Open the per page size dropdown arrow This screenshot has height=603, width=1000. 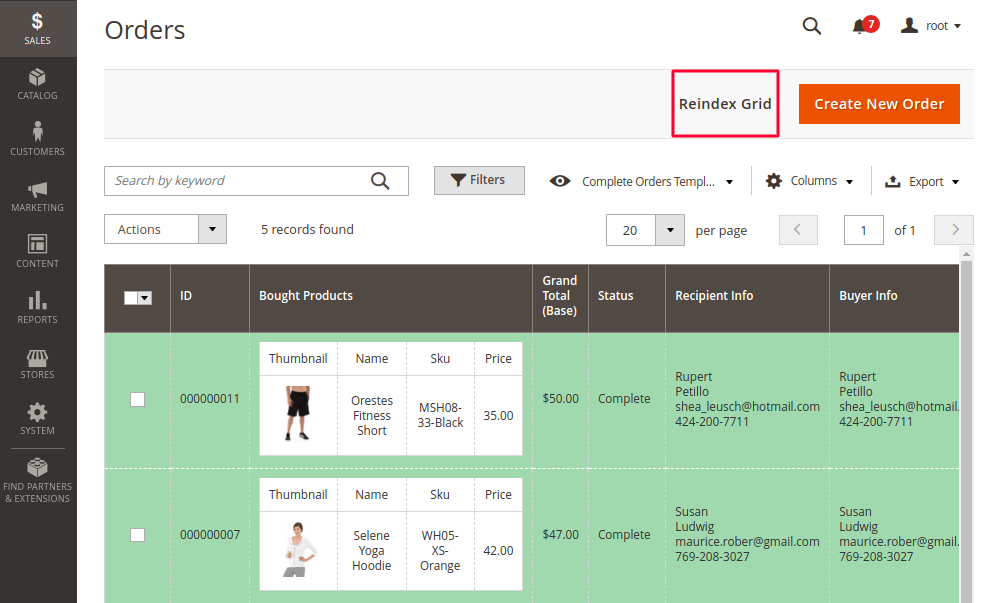point(670,230)
